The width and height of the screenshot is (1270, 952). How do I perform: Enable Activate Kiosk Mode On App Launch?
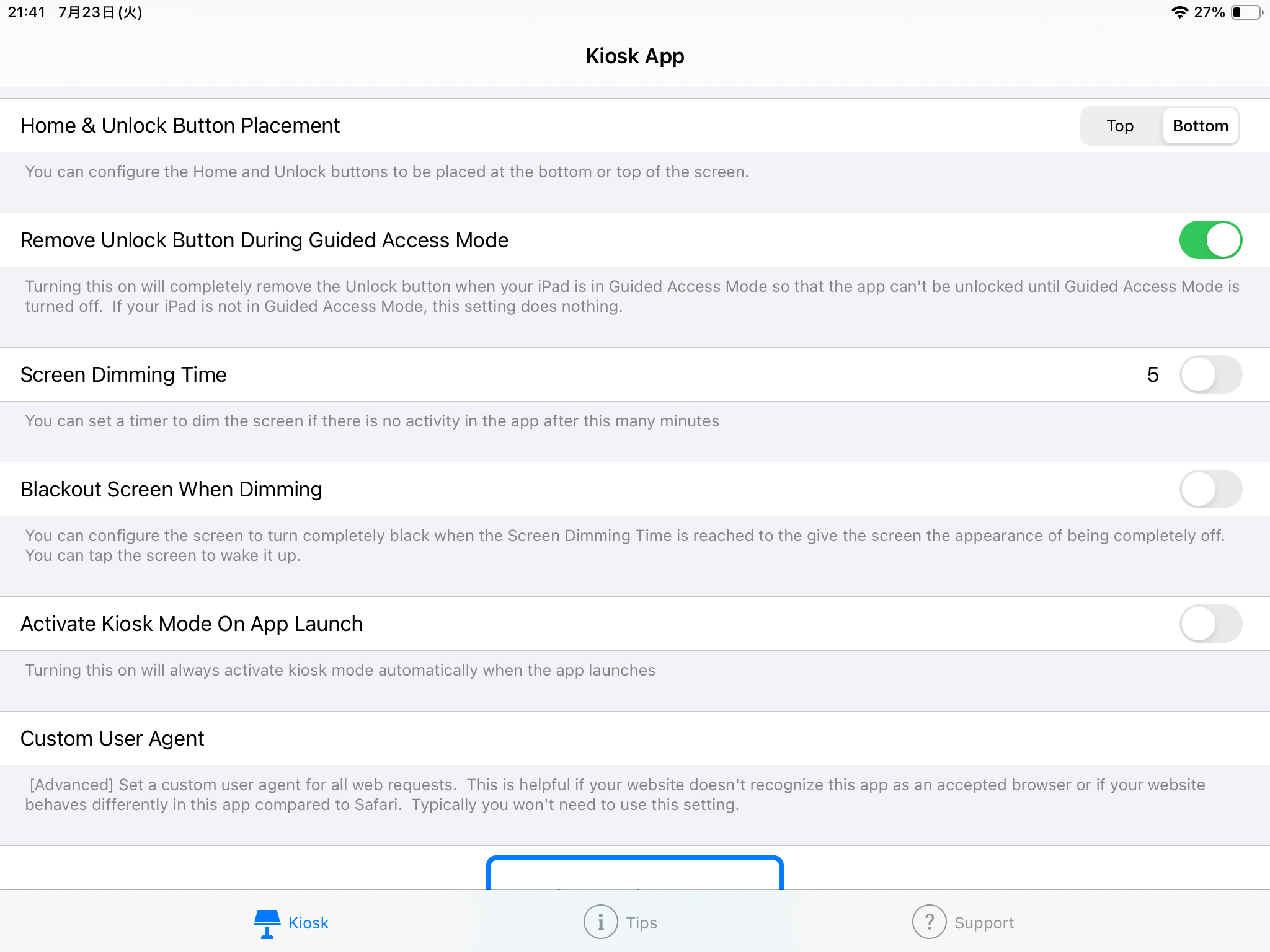(x=1210, y=624)
